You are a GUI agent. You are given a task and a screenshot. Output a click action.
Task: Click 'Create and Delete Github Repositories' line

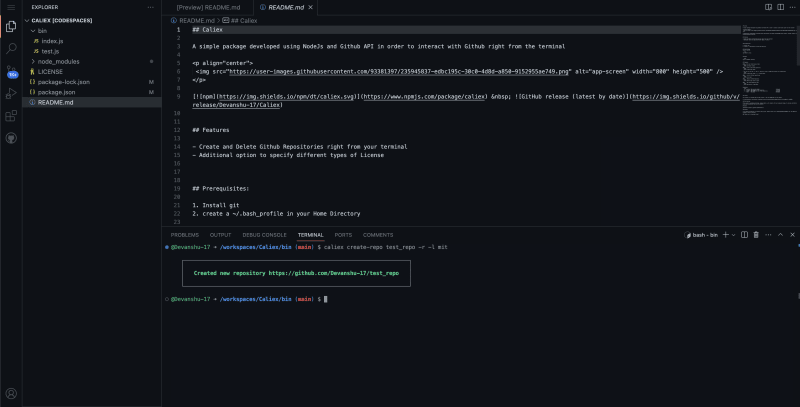click(x=300, y=146)
